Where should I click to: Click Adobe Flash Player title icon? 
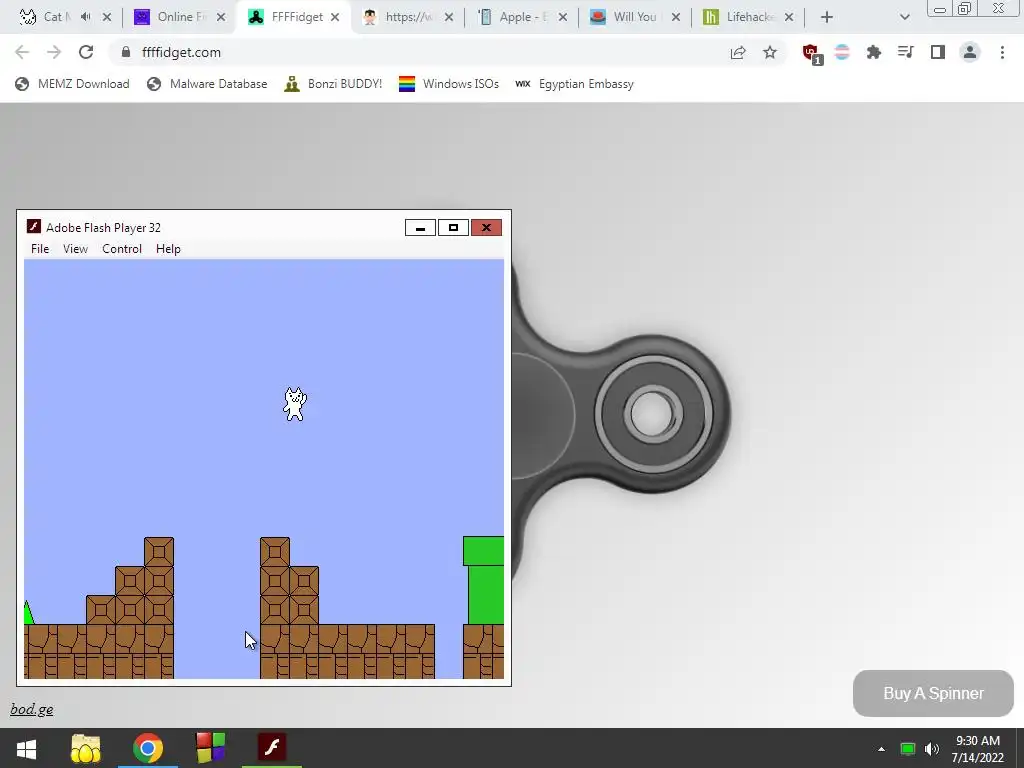click(34, 227)
